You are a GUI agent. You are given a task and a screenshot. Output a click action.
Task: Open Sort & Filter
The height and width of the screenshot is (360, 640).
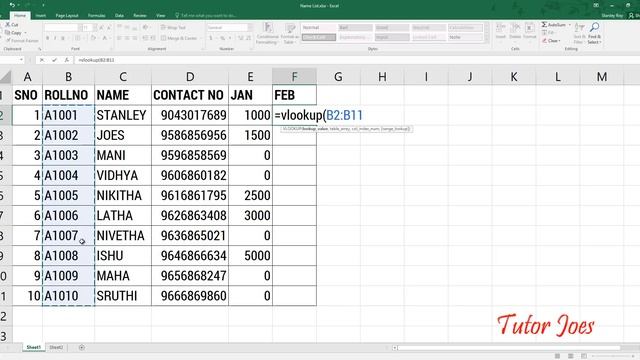click(580, 33)
